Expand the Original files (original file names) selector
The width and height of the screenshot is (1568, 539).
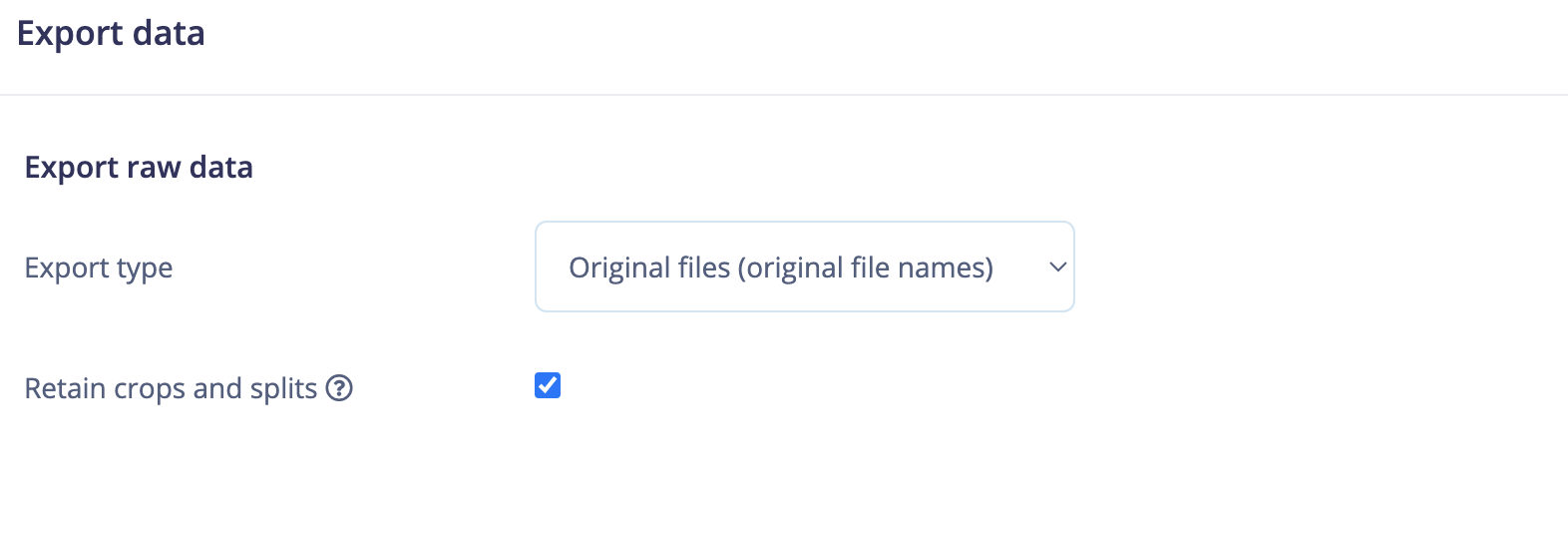(x=805, y=267)
